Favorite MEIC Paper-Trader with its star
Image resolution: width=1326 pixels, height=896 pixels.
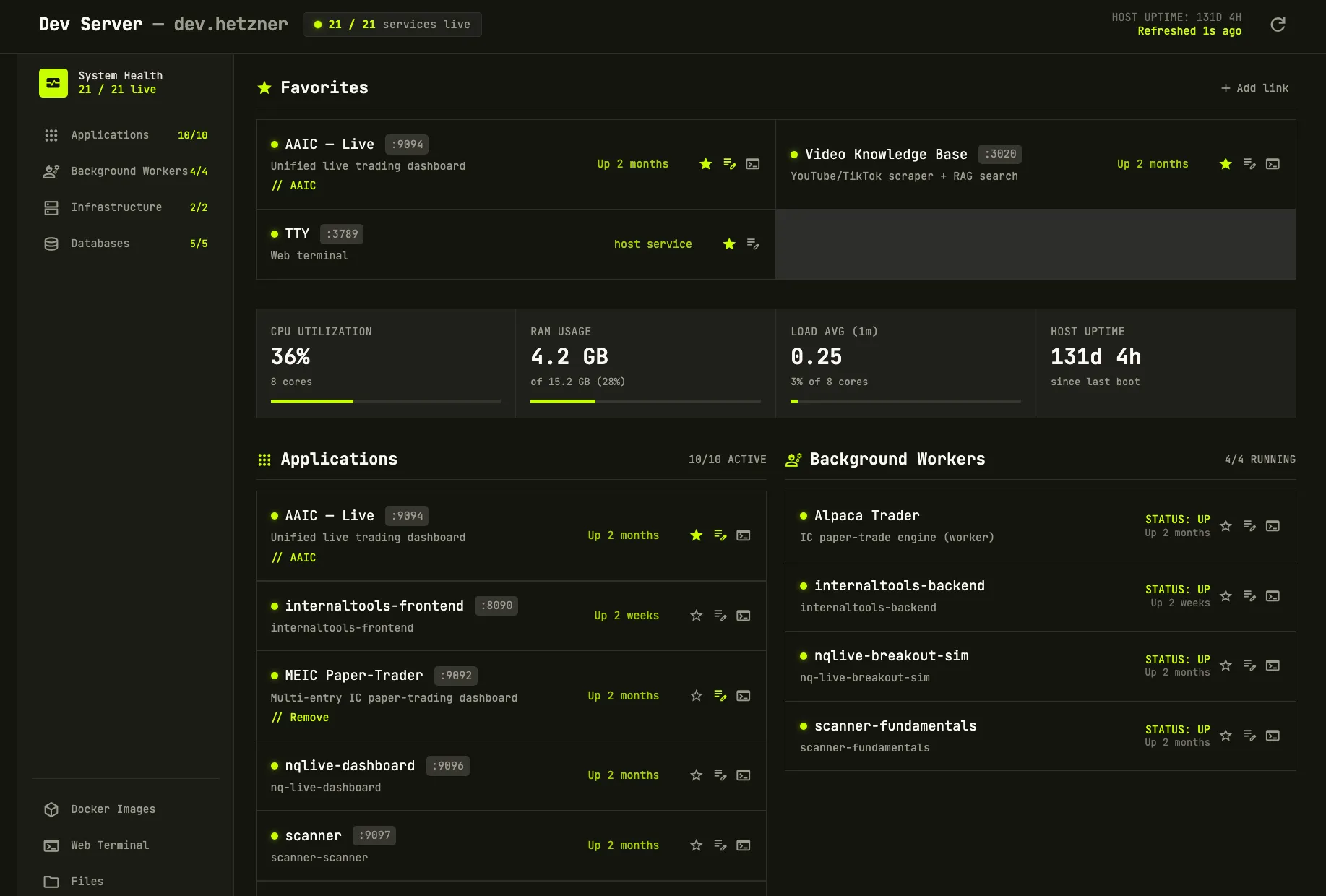pyautogui.click(x=697, y=696)
